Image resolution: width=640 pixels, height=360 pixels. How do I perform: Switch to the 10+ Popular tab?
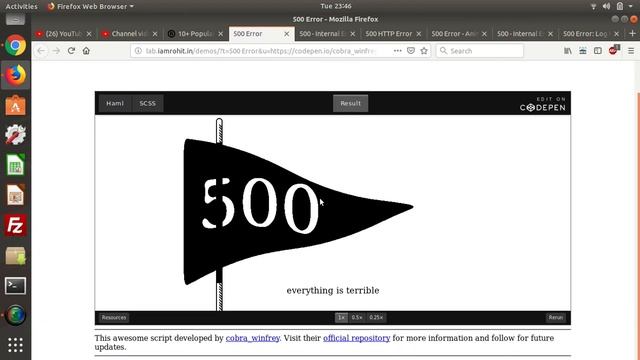pos(195,33)
